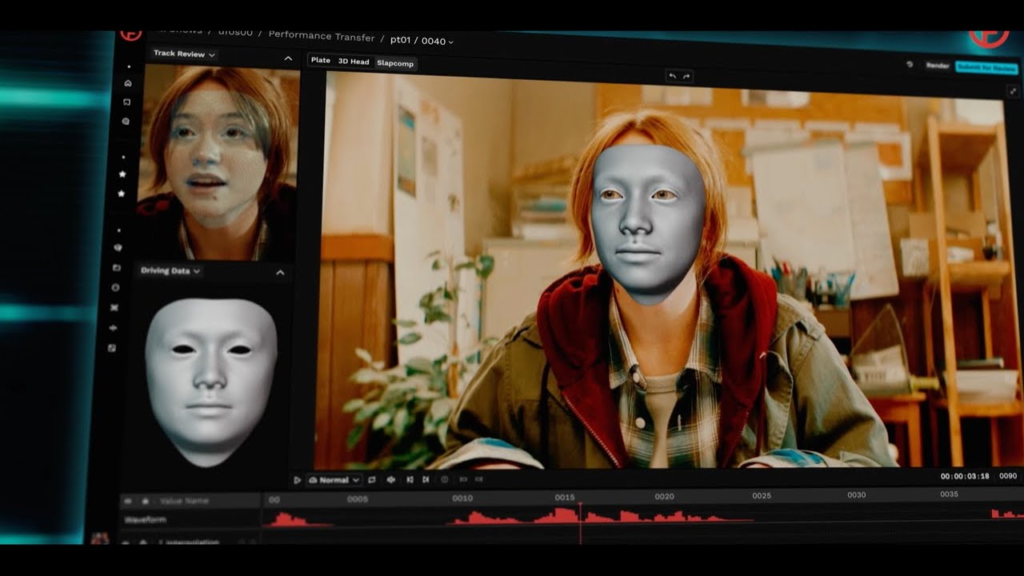Click the home icon in left sidebar
The height and width of the screenshot is (576, 1024).
[x=127, y=83]
